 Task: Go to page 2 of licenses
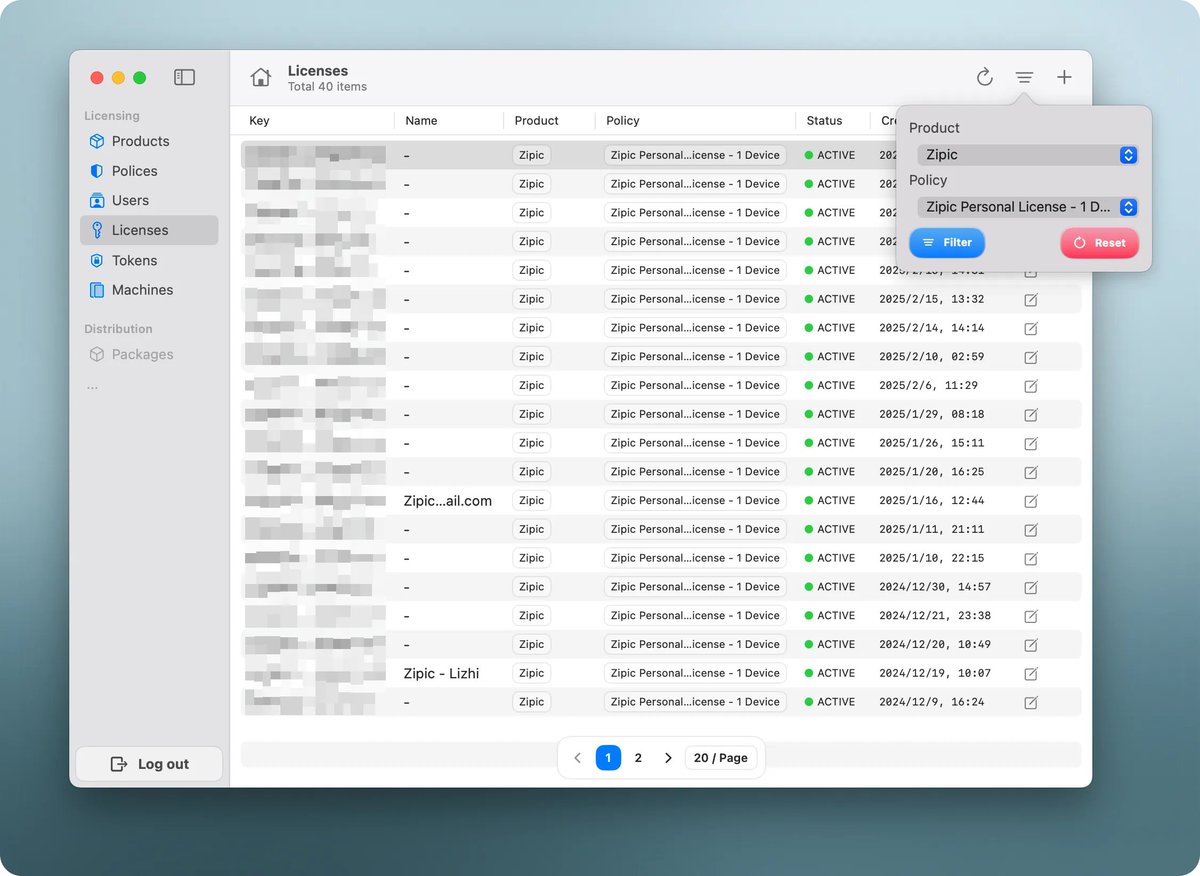638,758
